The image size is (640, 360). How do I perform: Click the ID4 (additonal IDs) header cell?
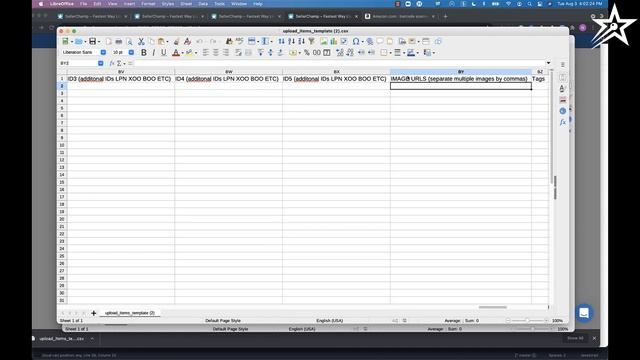point(229,79)
